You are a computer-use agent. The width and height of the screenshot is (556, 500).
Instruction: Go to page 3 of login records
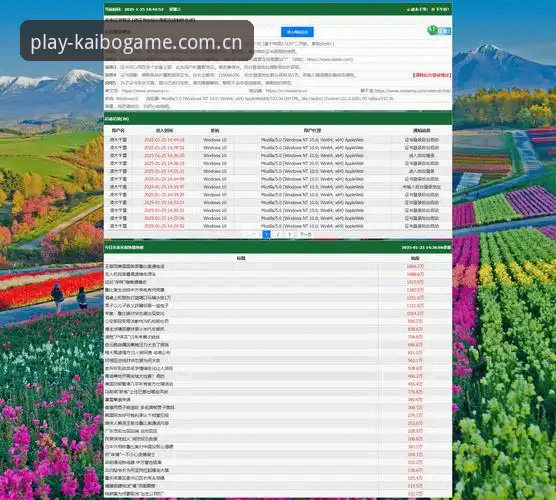289,234
